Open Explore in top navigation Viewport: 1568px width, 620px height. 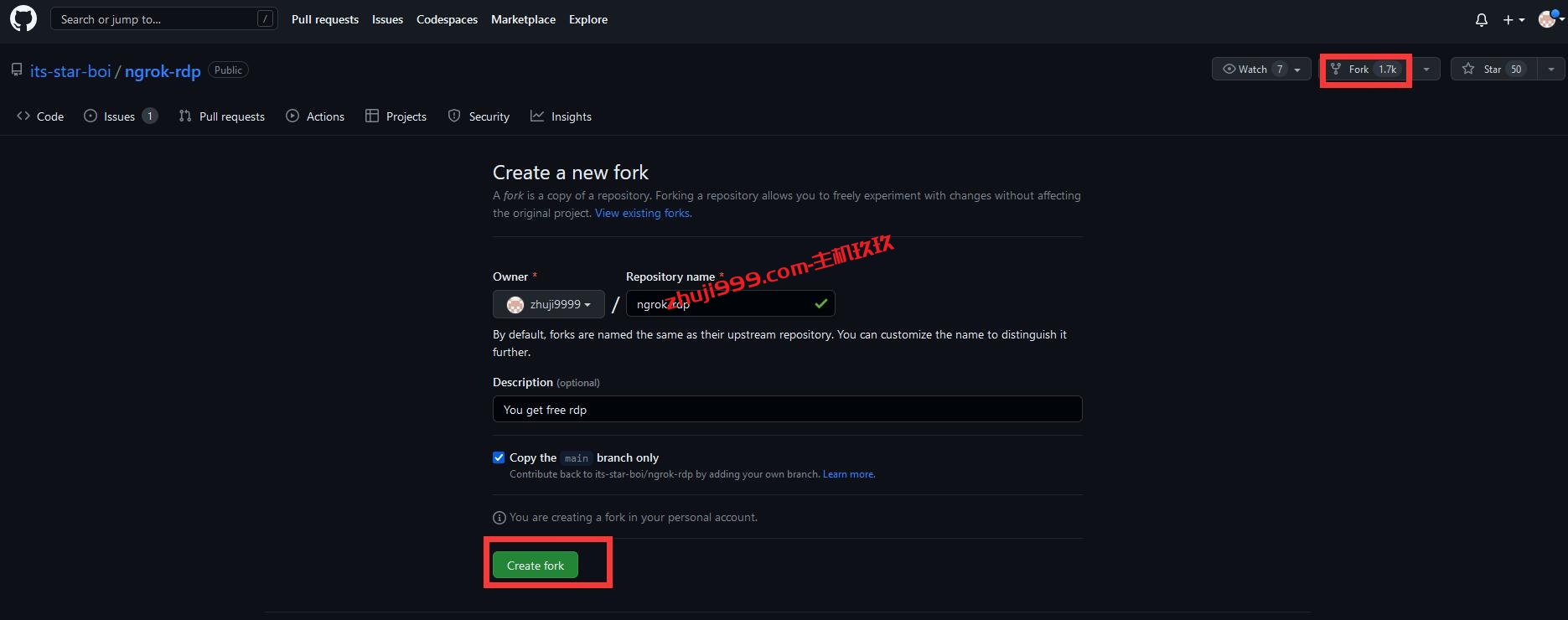588,19
